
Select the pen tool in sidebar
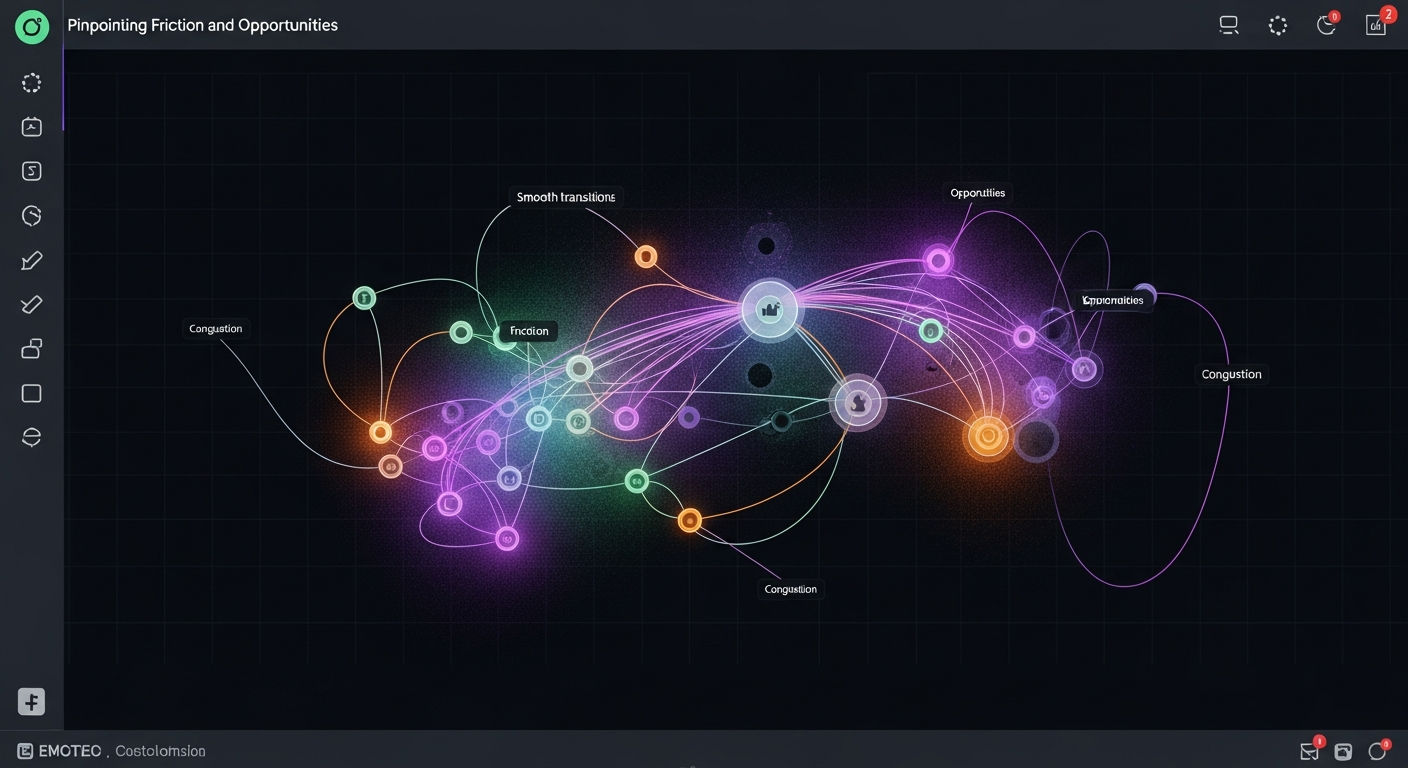(31, 261)
